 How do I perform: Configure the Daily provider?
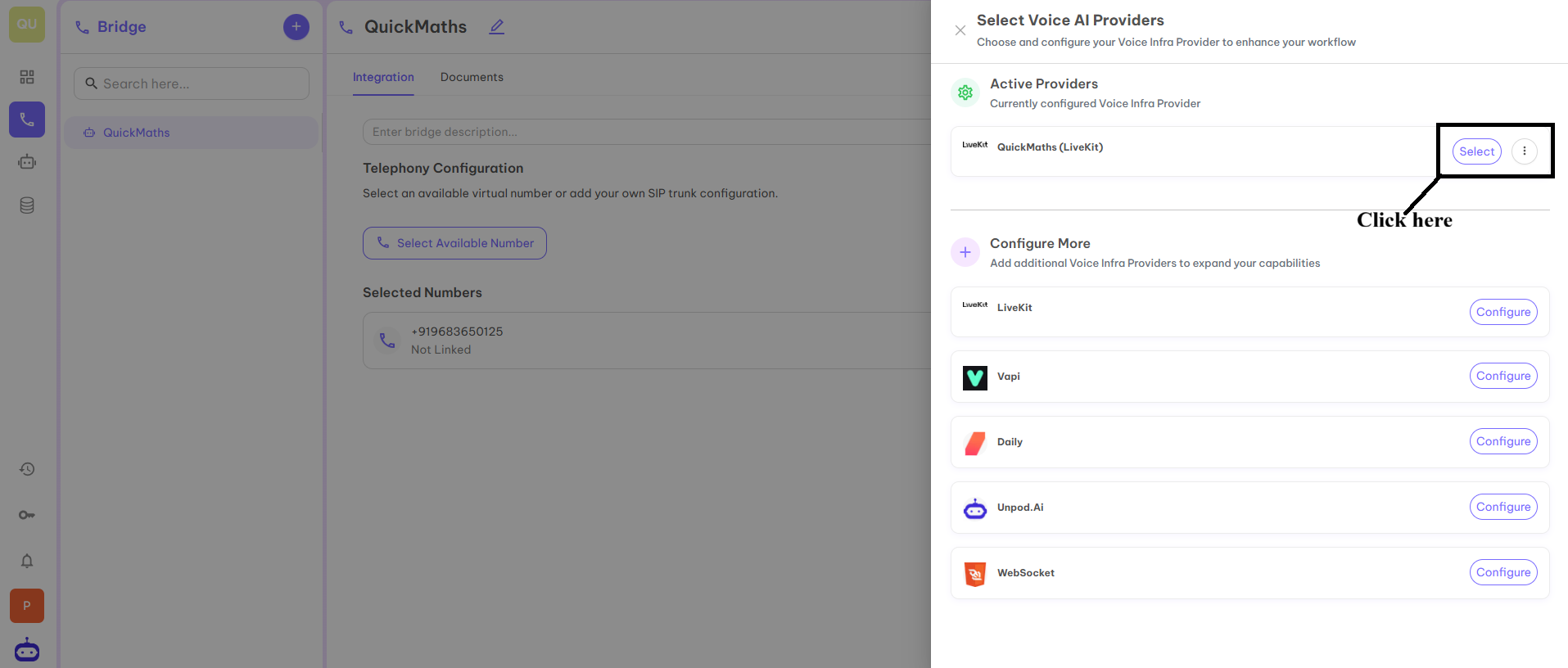pyautogui.click(x=1503, y=441)
